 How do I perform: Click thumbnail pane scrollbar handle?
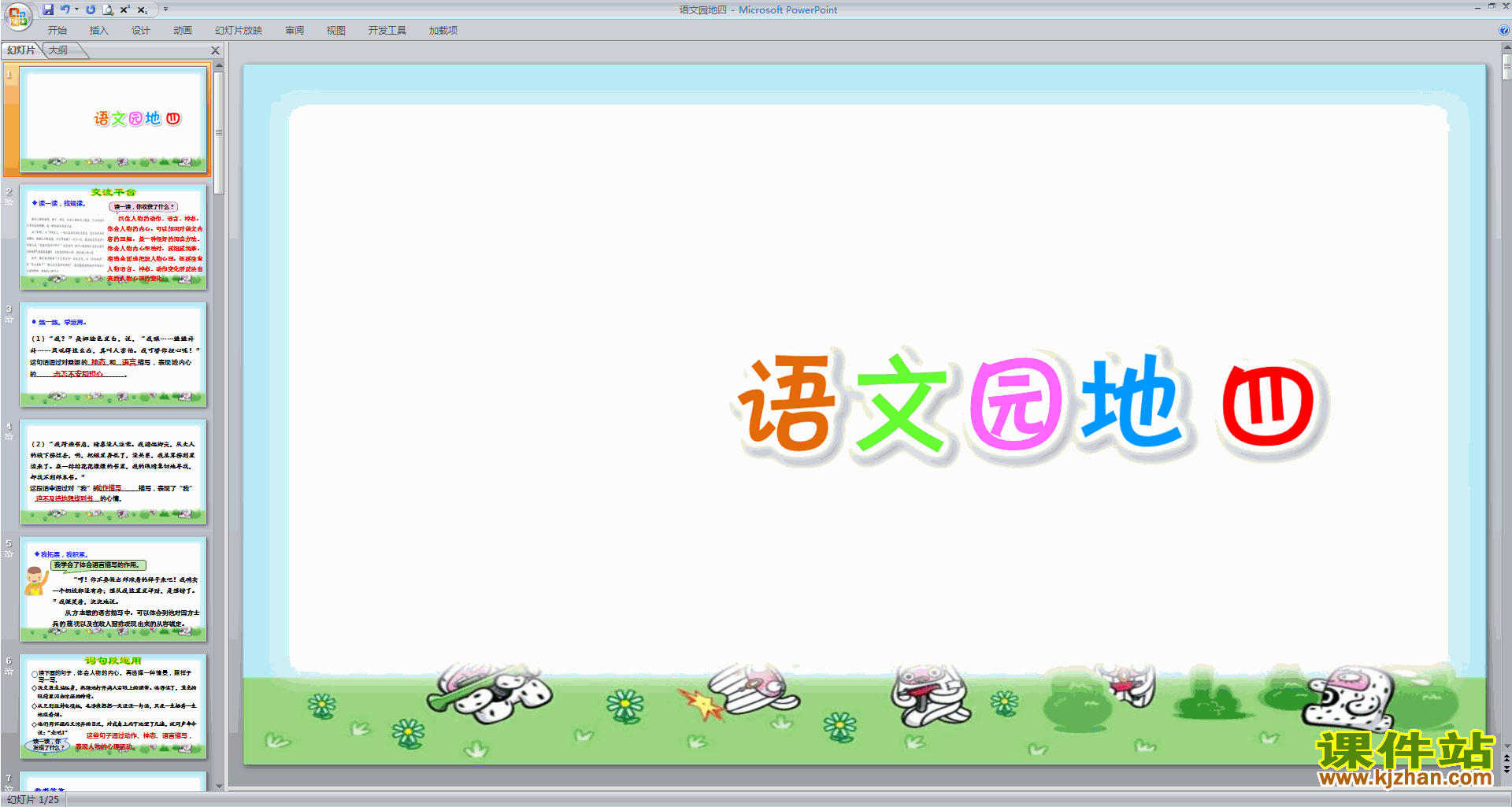[219, 132]
